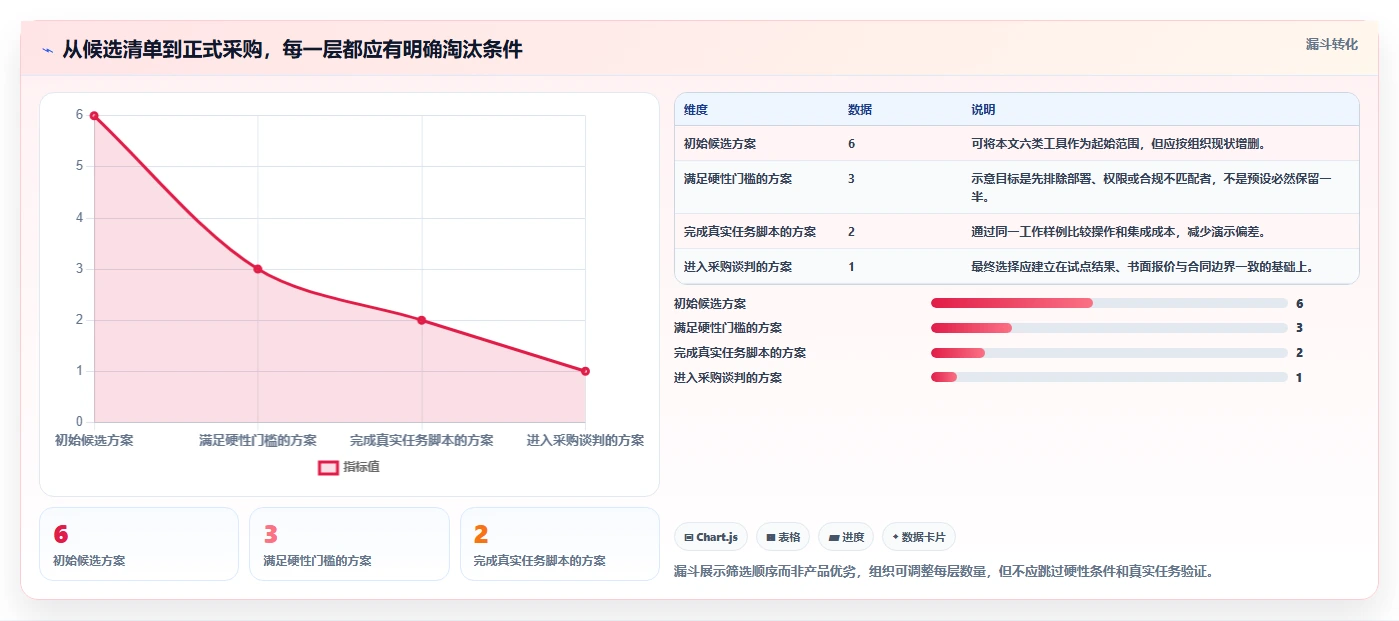This screenshot has height=621, width=1399.
Task: Click the 维度 column header
Action: tap(696, 110)
